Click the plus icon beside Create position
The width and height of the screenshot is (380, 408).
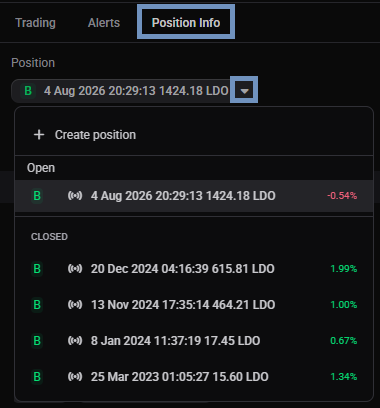pos(39,135)
